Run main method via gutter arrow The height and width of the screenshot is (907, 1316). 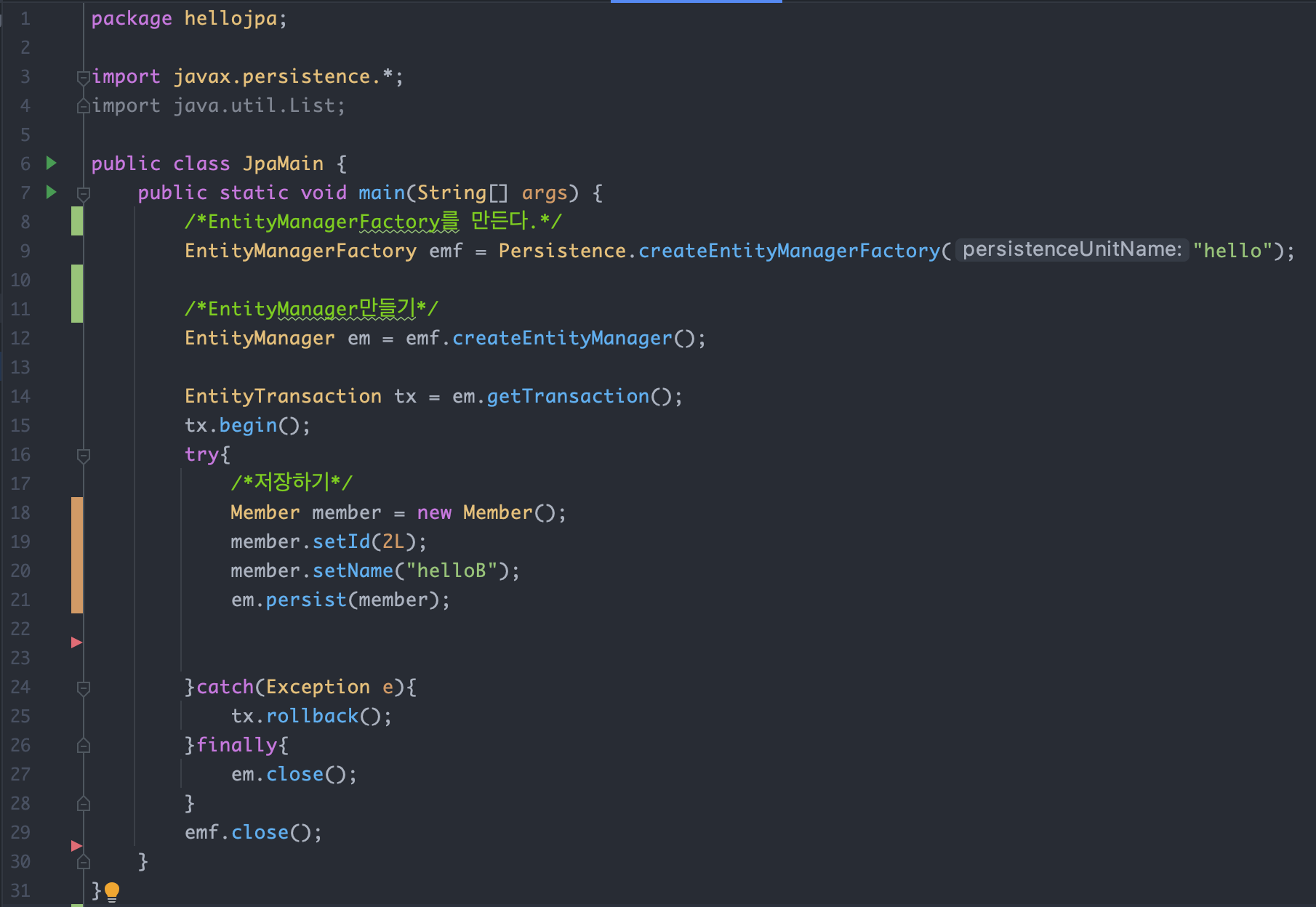click(x=51, y=192)
